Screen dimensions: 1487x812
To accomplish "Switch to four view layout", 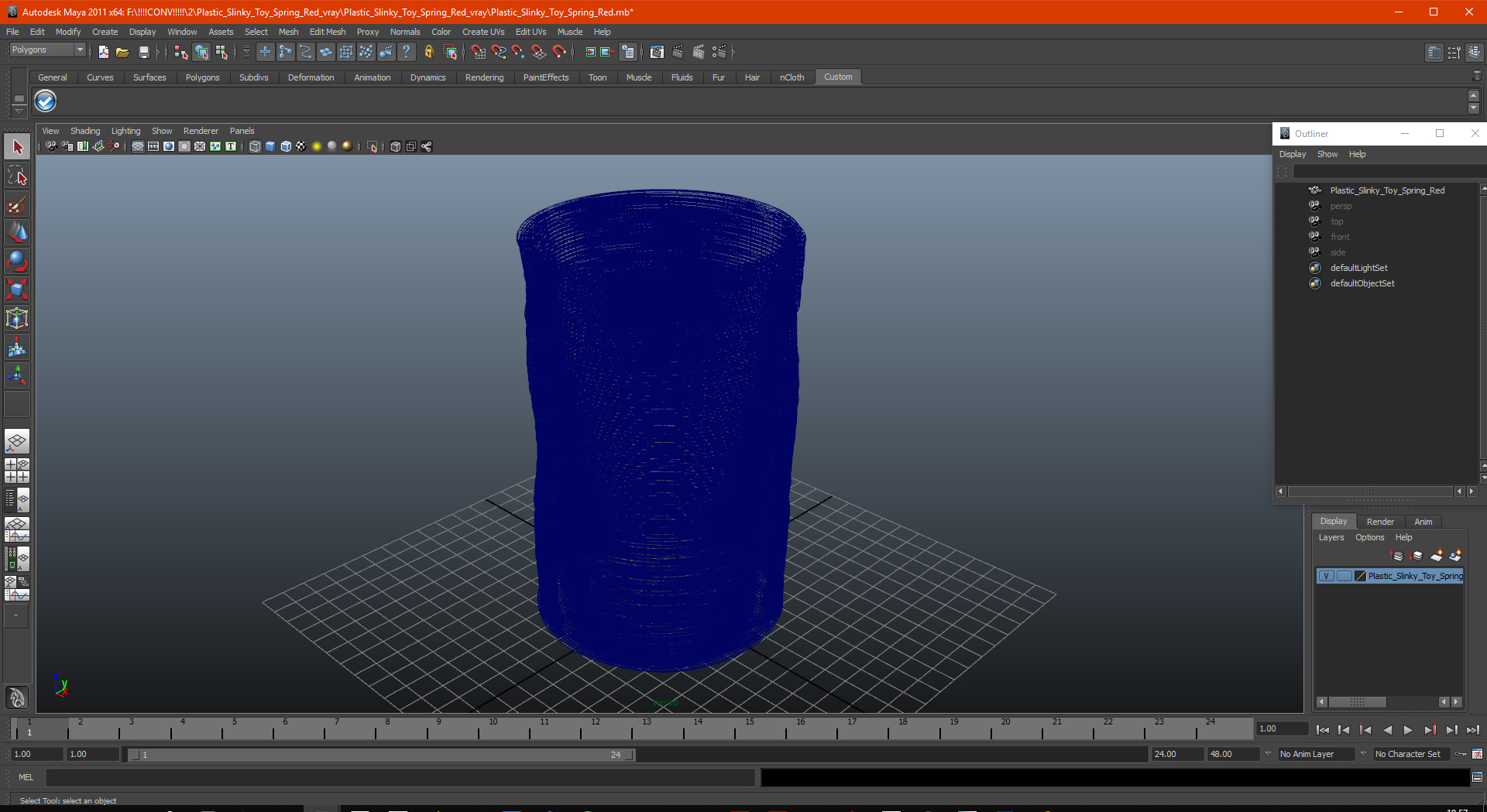I will click(17, 471).
